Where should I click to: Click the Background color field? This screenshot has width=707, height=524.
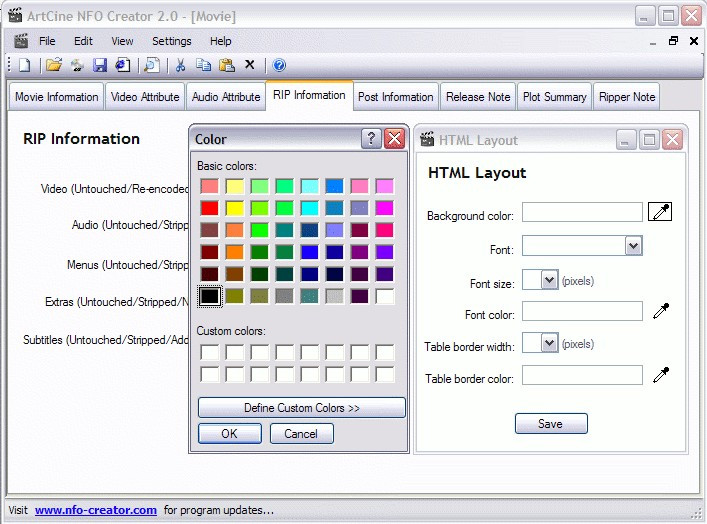tap(582, 212)
